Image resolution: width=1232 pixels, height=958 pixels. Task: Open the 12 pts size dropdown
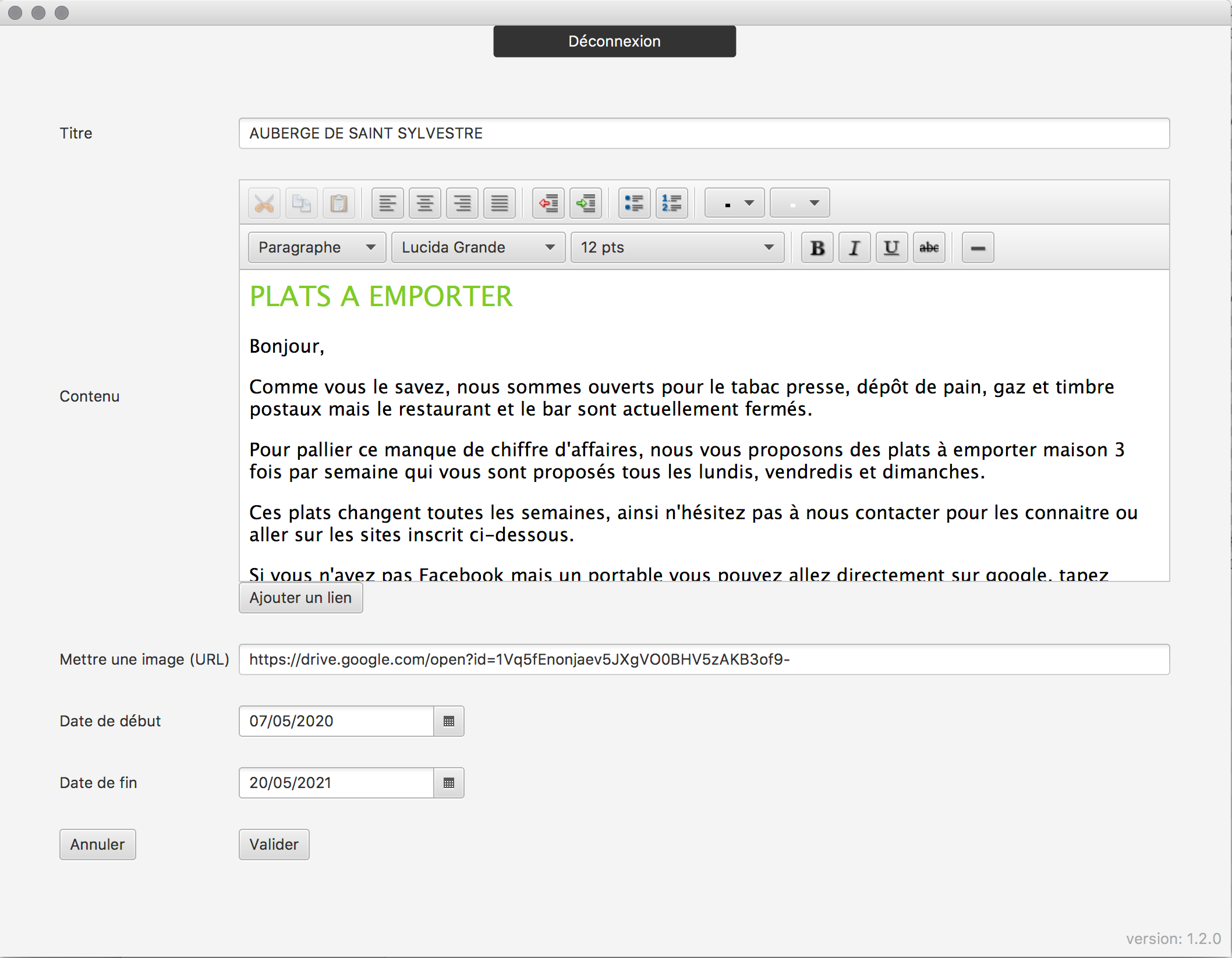click(677, 248)
